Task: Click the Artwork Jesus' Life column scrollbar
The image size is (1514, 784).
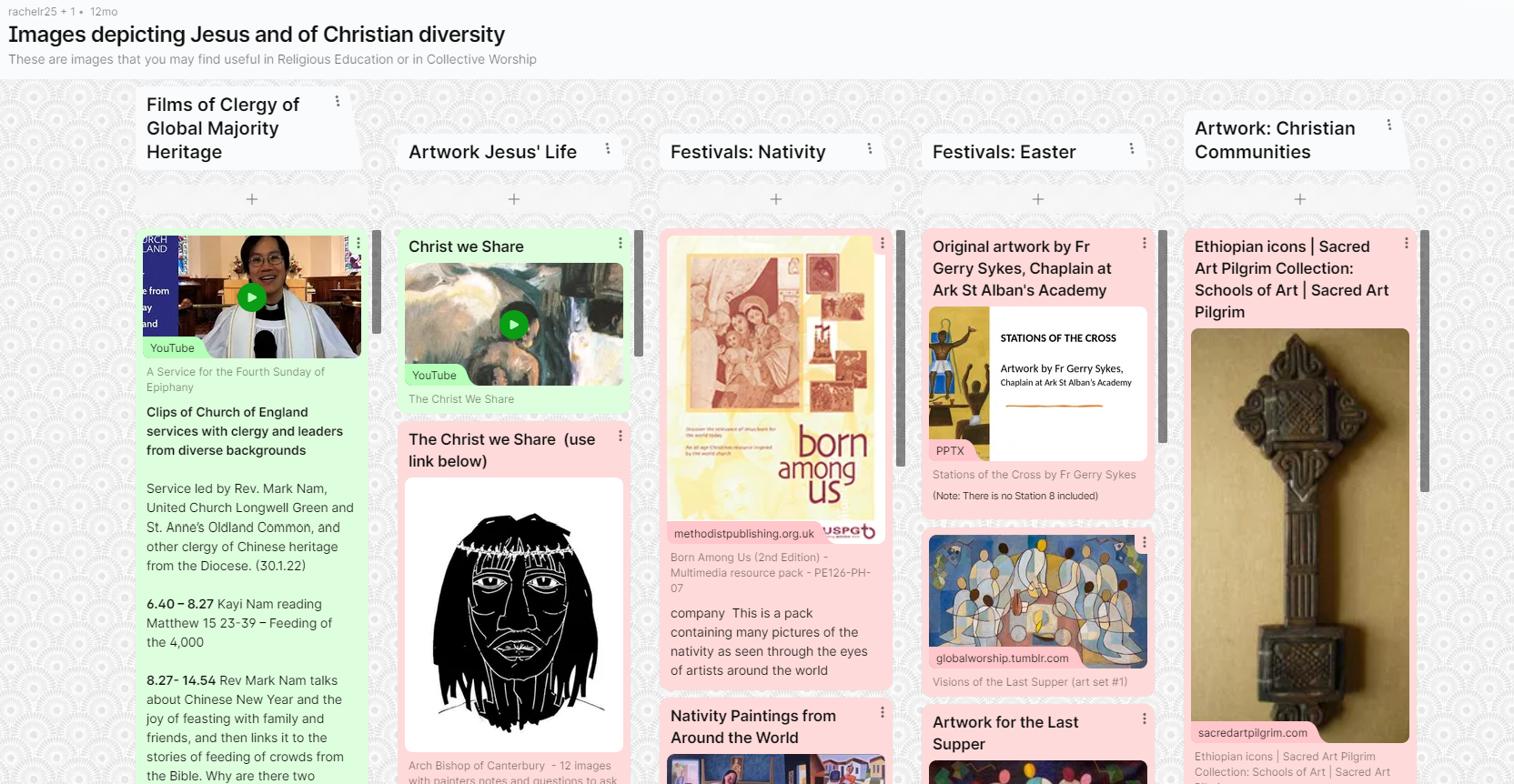Action: pos(639,293)
